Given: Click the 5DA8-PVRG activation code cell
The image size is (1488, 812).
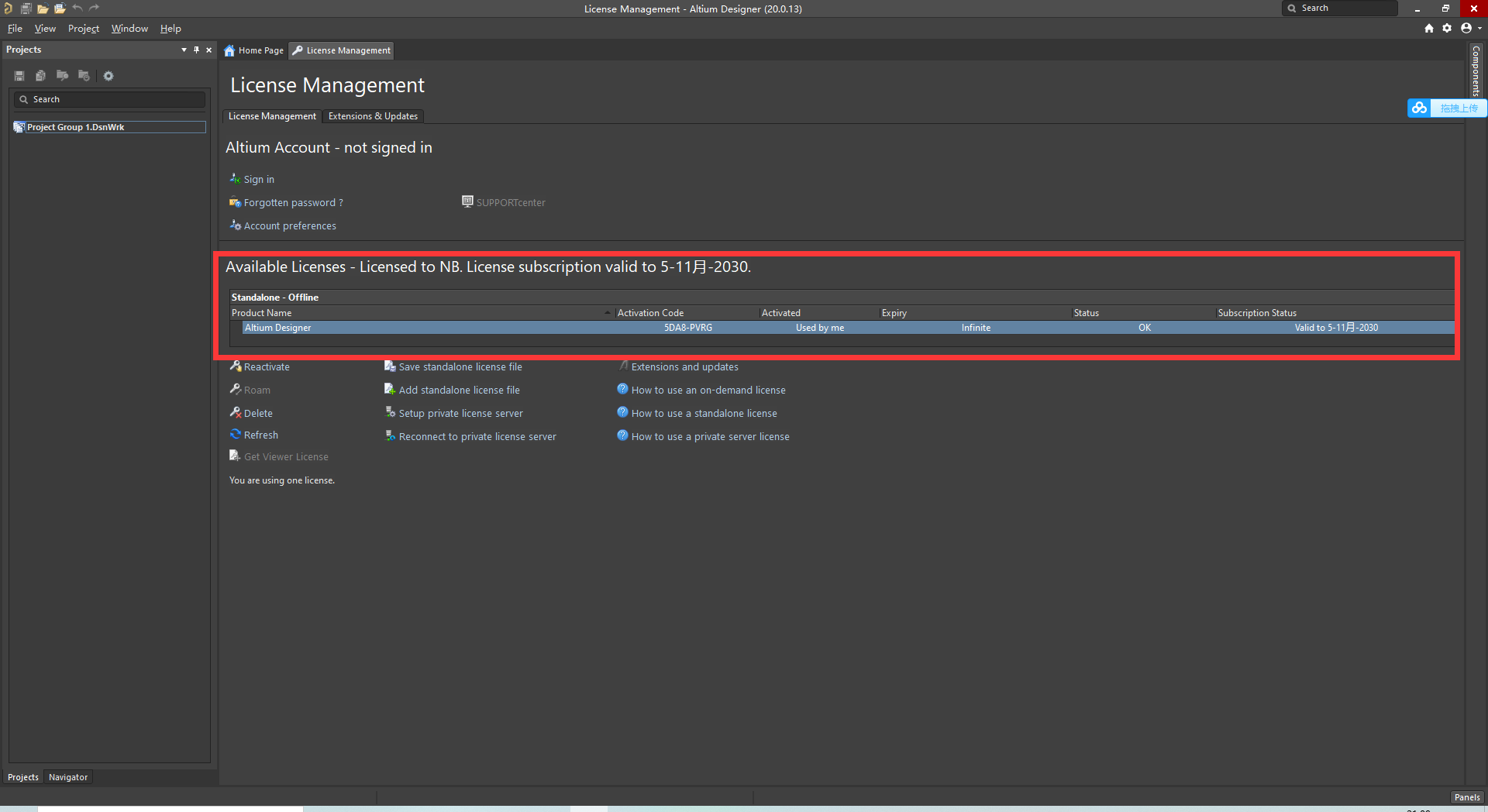Looking at the screenshot, I should [x=687, y=328].
